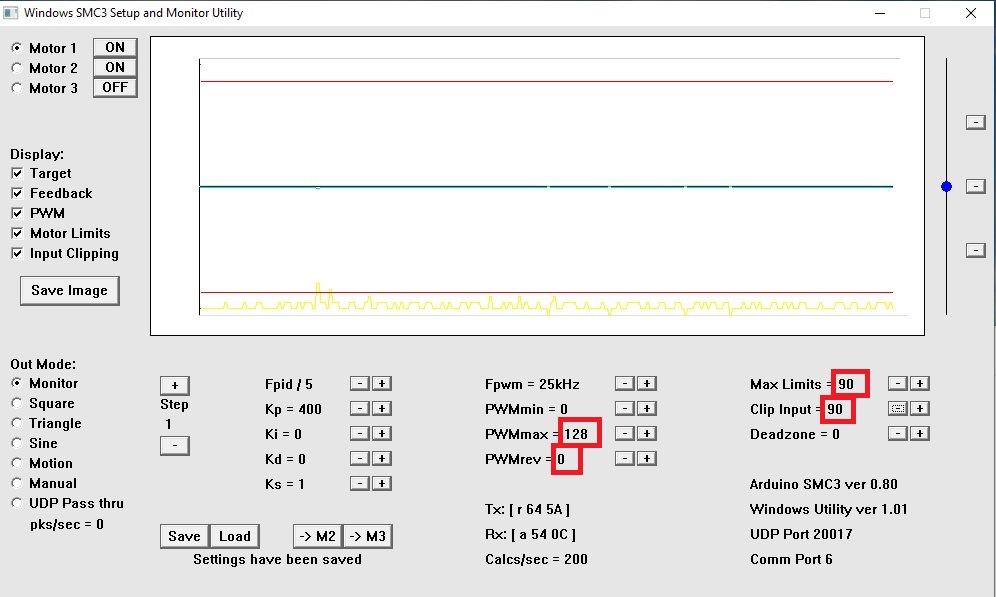The height and width of the screenshot is (597, 996).
Task: Decrease the PWMrev value
Action: pyautogui.click(x=625, y=459)
